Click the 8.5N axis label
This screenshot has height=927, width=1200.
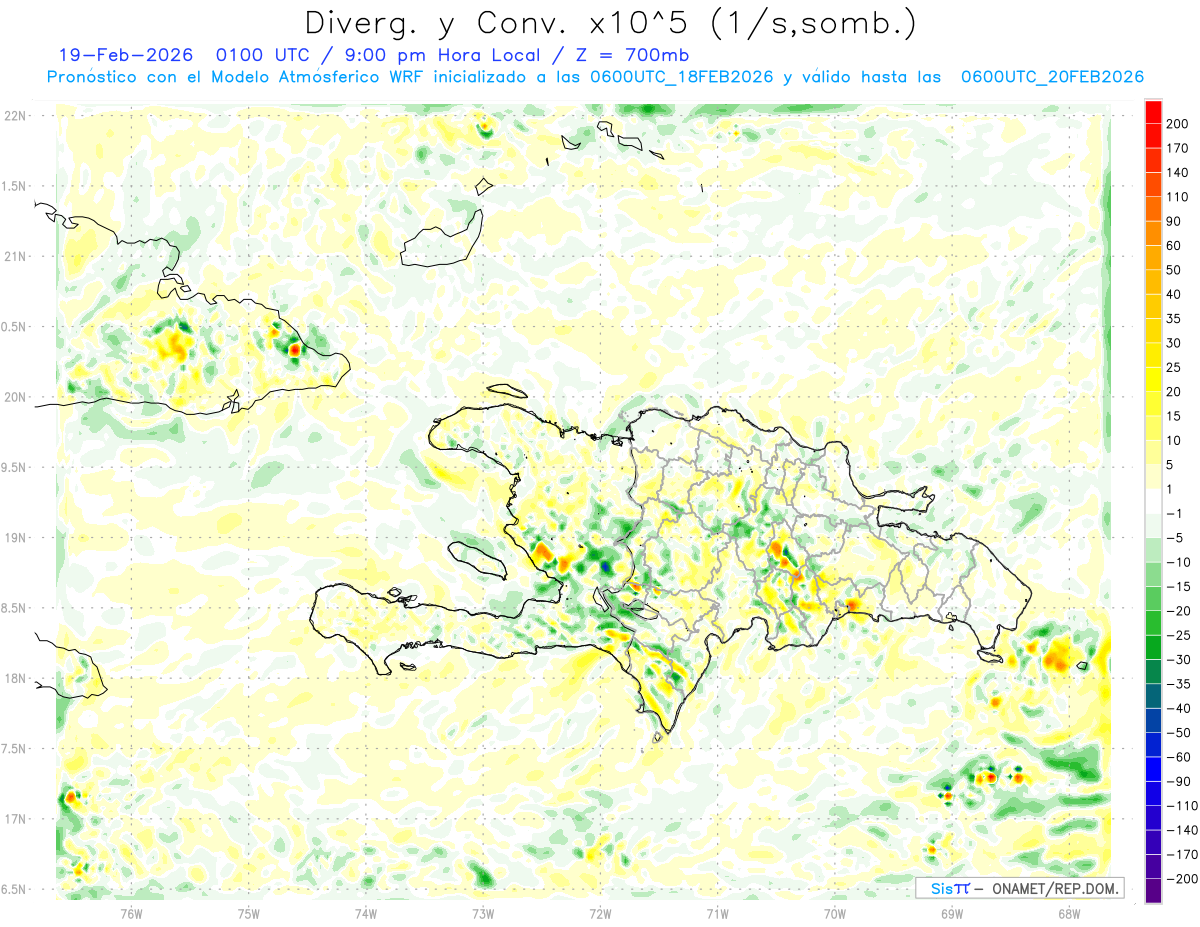15,608
